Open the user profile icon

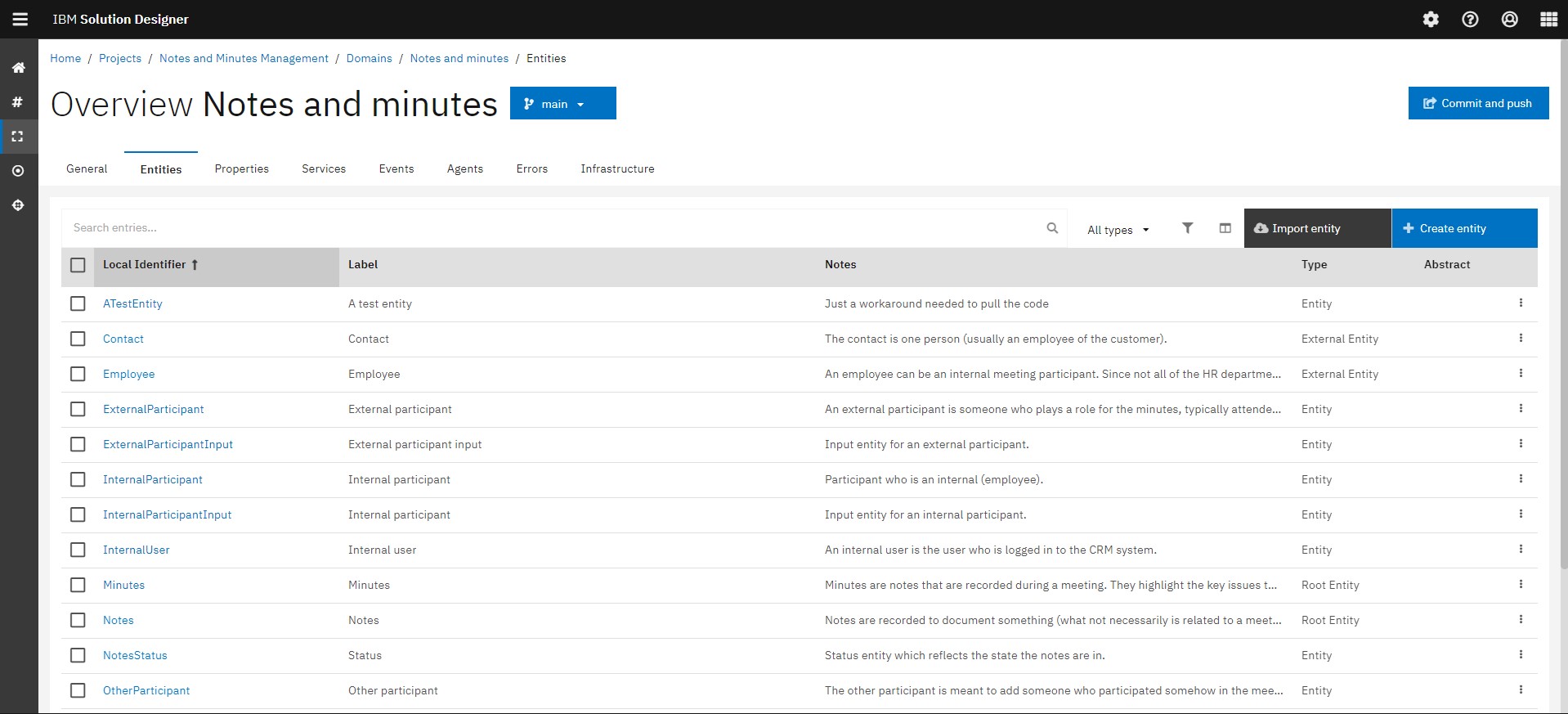click(x=1509, y=19)
